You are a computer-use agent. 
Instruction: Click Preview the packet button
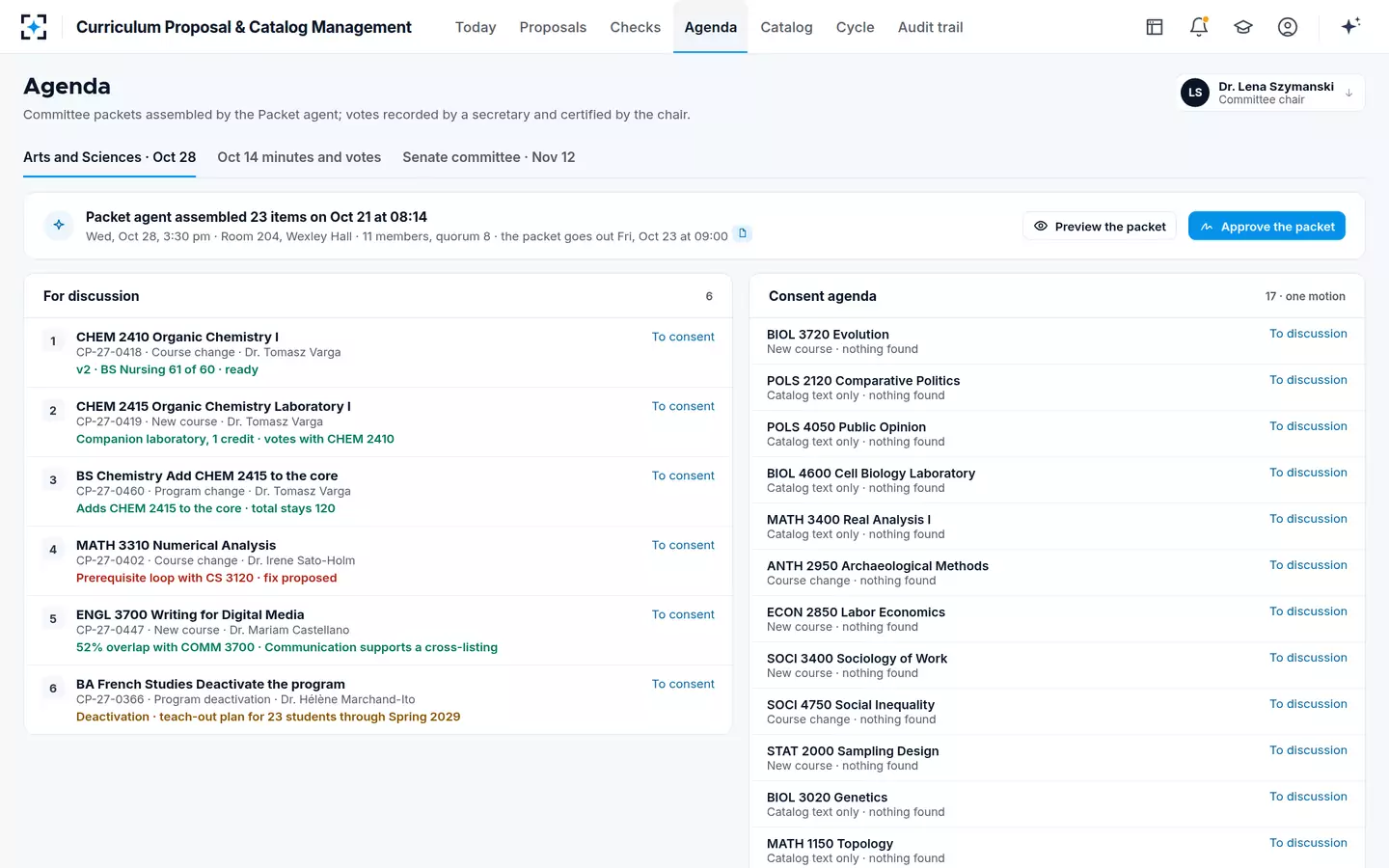[1100, 227]
